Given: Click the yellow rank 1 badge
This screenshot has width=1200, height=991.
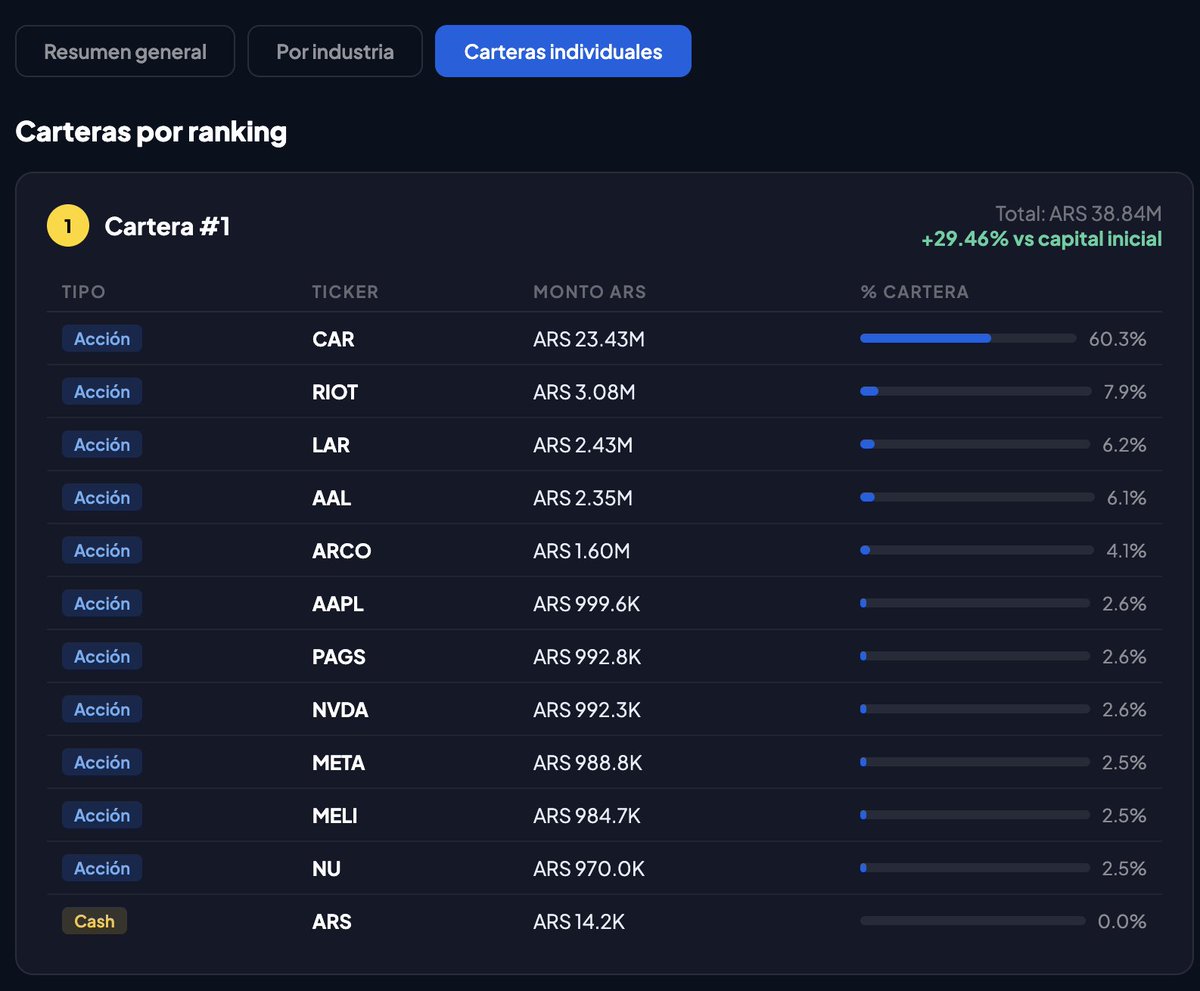Looking at the screenshot, I should coord(68,226).
